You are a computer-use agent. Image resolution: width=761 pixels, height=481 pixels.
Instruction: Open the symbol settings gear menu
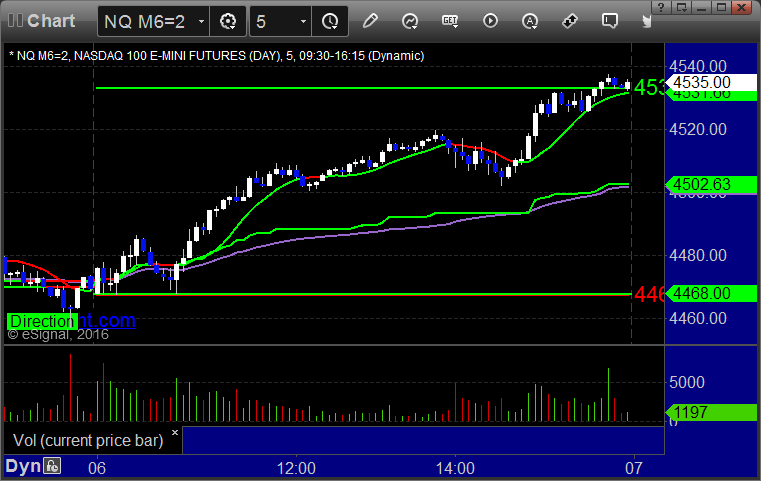(x=228, y=21)
